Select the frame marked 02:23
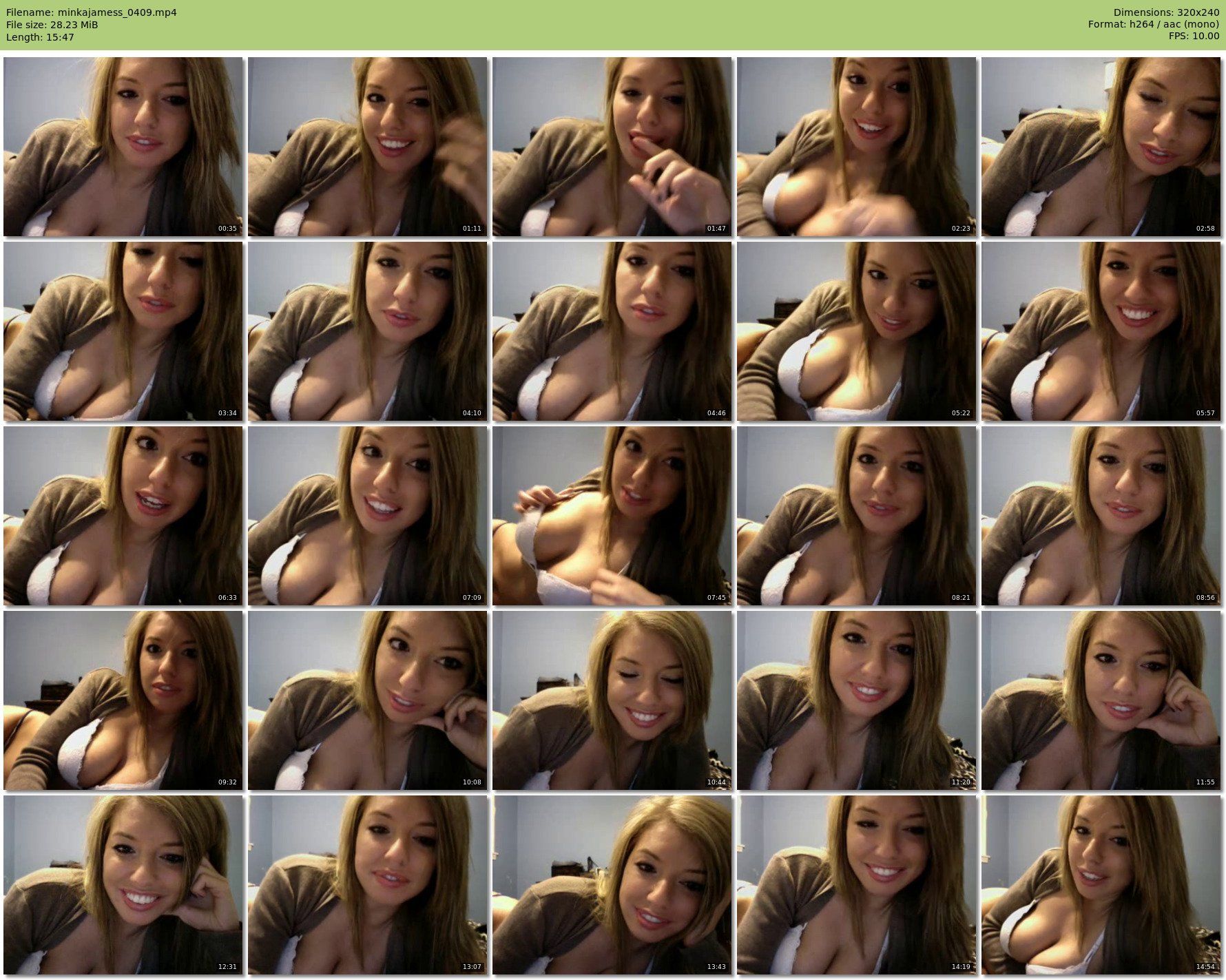This screenshot has width=1226, height=980. pyautogui.click(x=857, y=147)
